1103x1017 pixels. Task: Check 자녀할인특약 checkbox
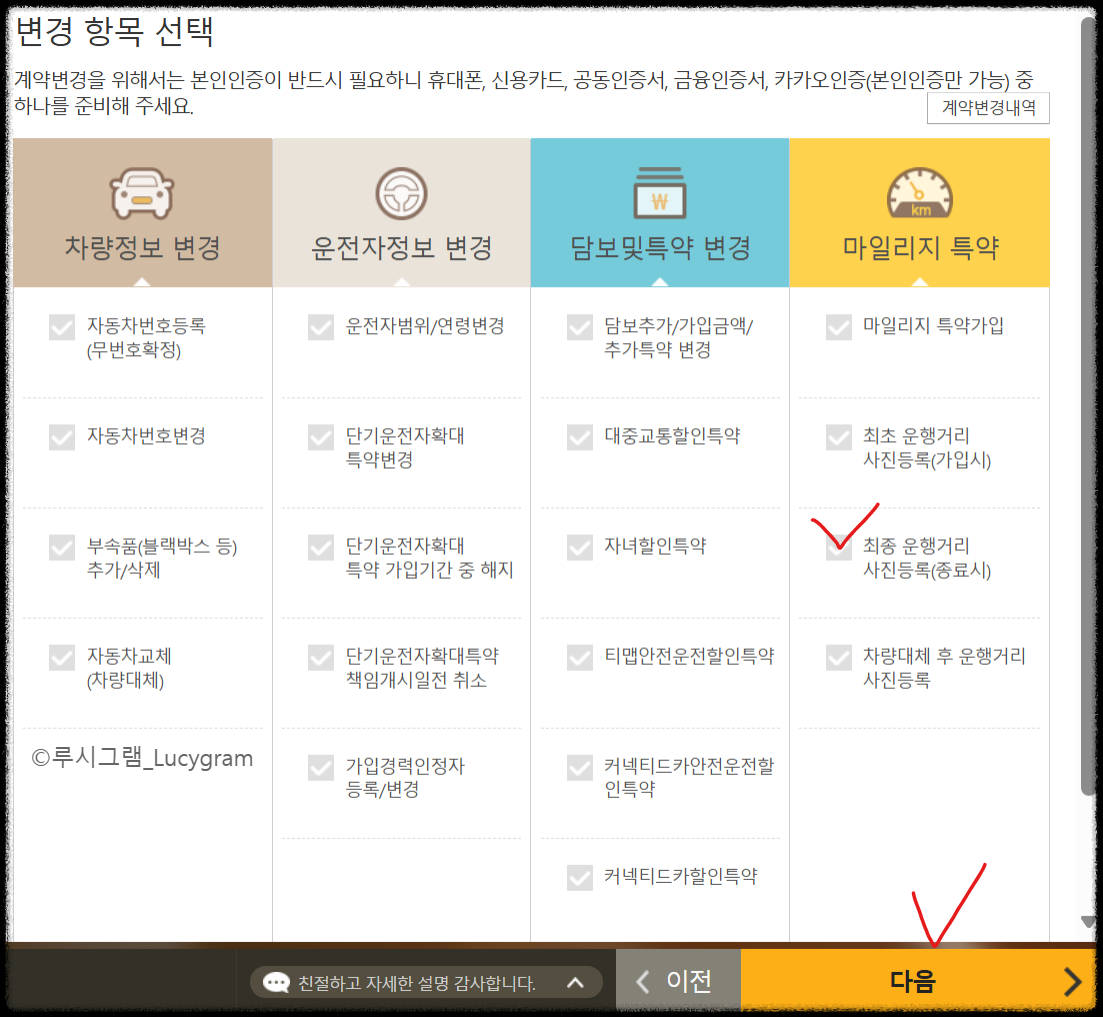580,547
